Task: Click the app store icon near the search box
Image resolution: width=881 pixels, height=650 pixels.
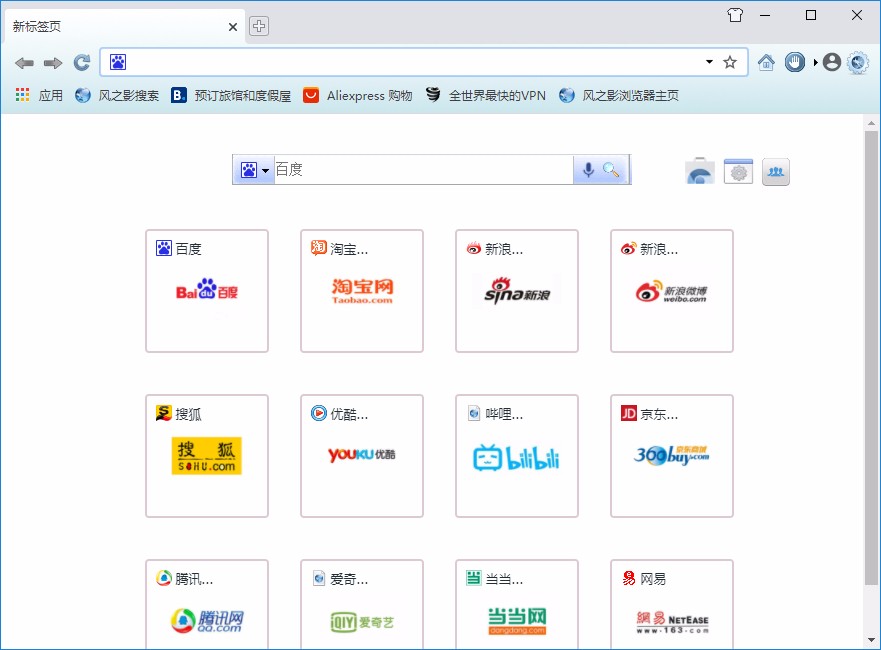Action: 699,171
